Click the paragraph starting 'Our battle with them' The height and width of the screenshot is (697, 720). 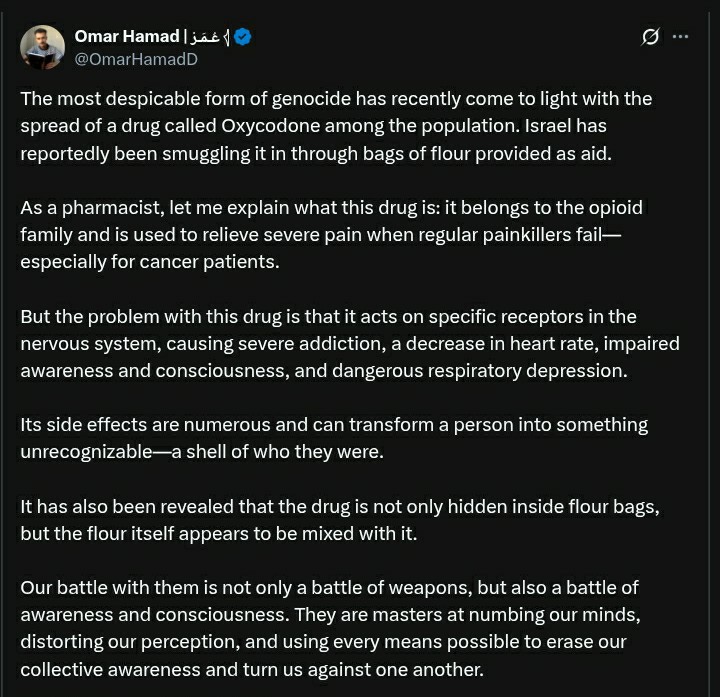pos(331,629)
